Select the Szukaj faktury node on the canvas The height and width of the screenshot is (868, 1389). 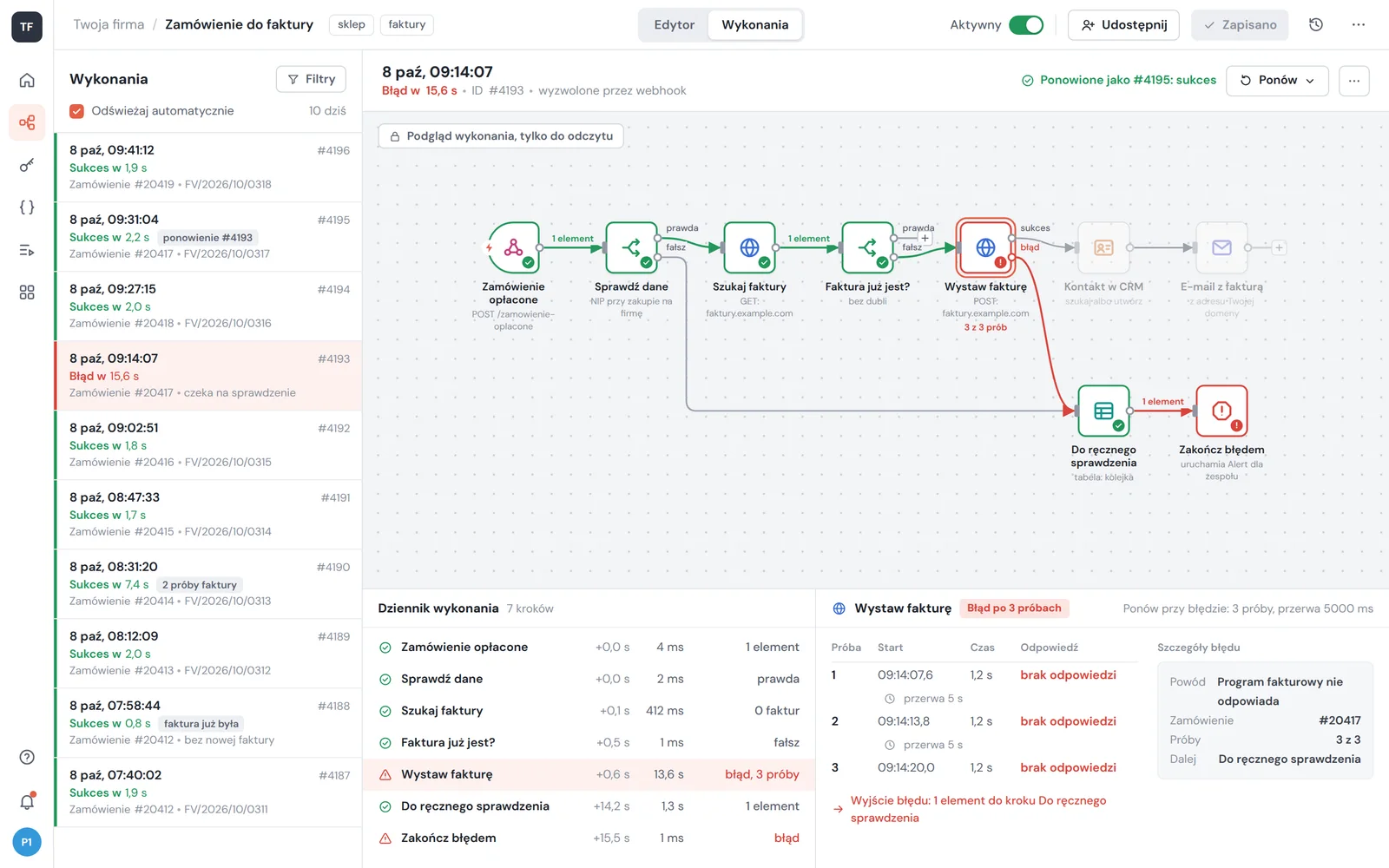pos(749,247)
